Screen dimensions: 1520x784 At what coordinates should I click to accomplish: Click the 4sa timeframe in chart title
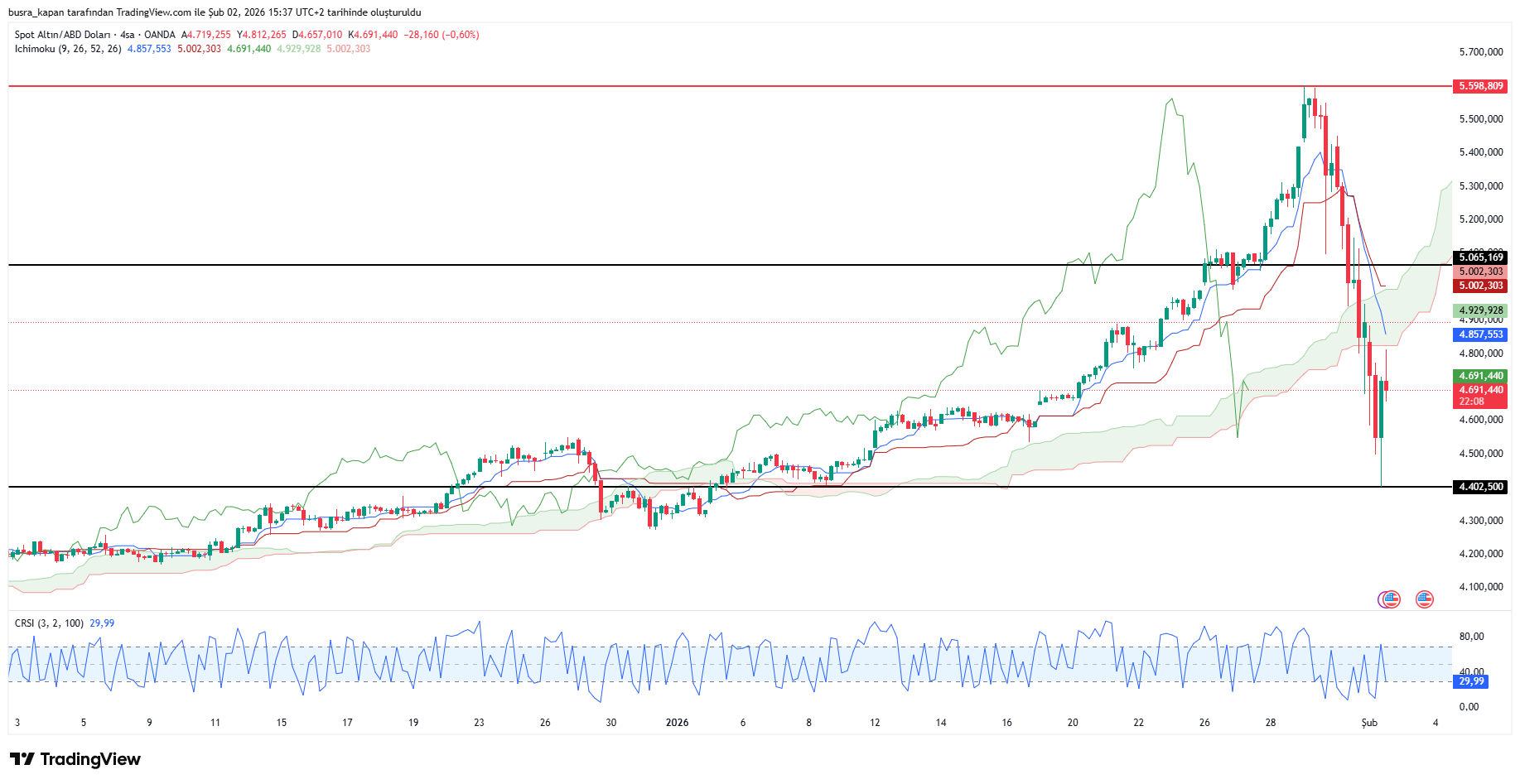tap(127, 35)
